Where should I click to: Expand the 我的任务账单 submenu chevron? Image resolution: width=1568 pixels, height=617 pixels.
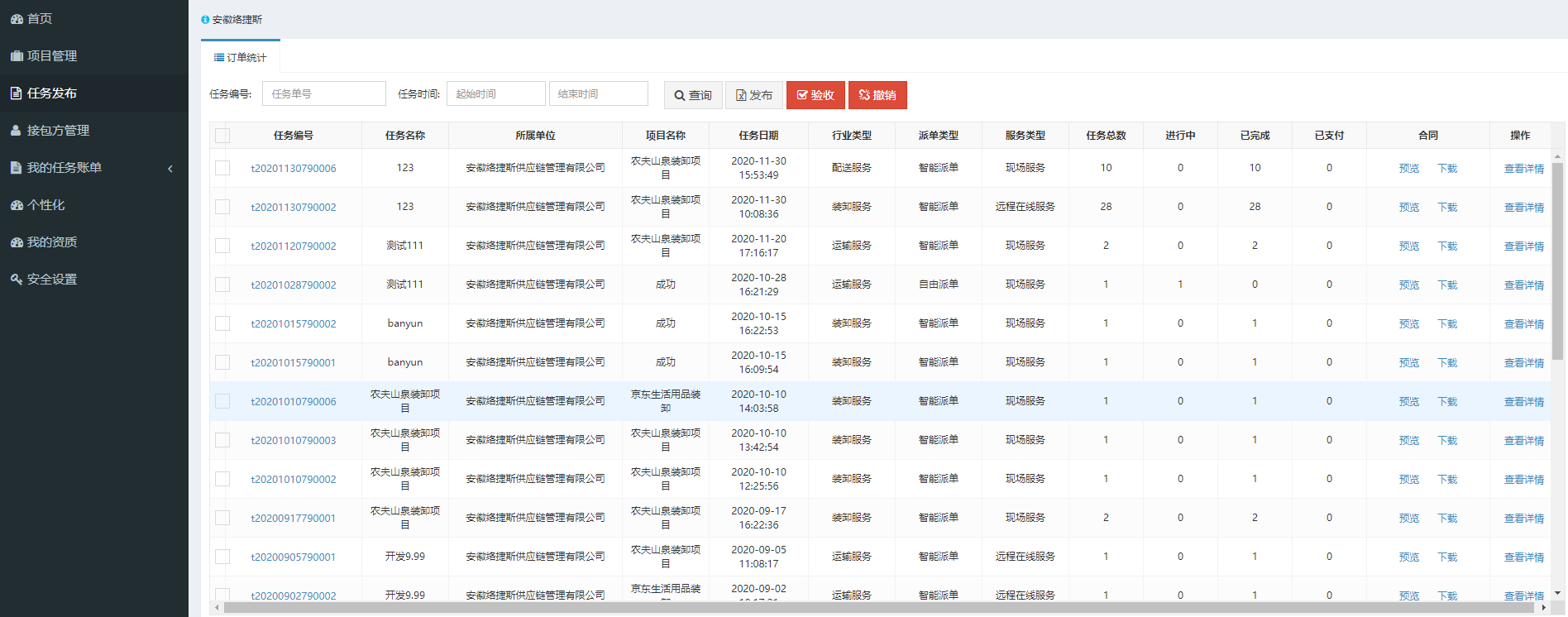pos(170,169)
